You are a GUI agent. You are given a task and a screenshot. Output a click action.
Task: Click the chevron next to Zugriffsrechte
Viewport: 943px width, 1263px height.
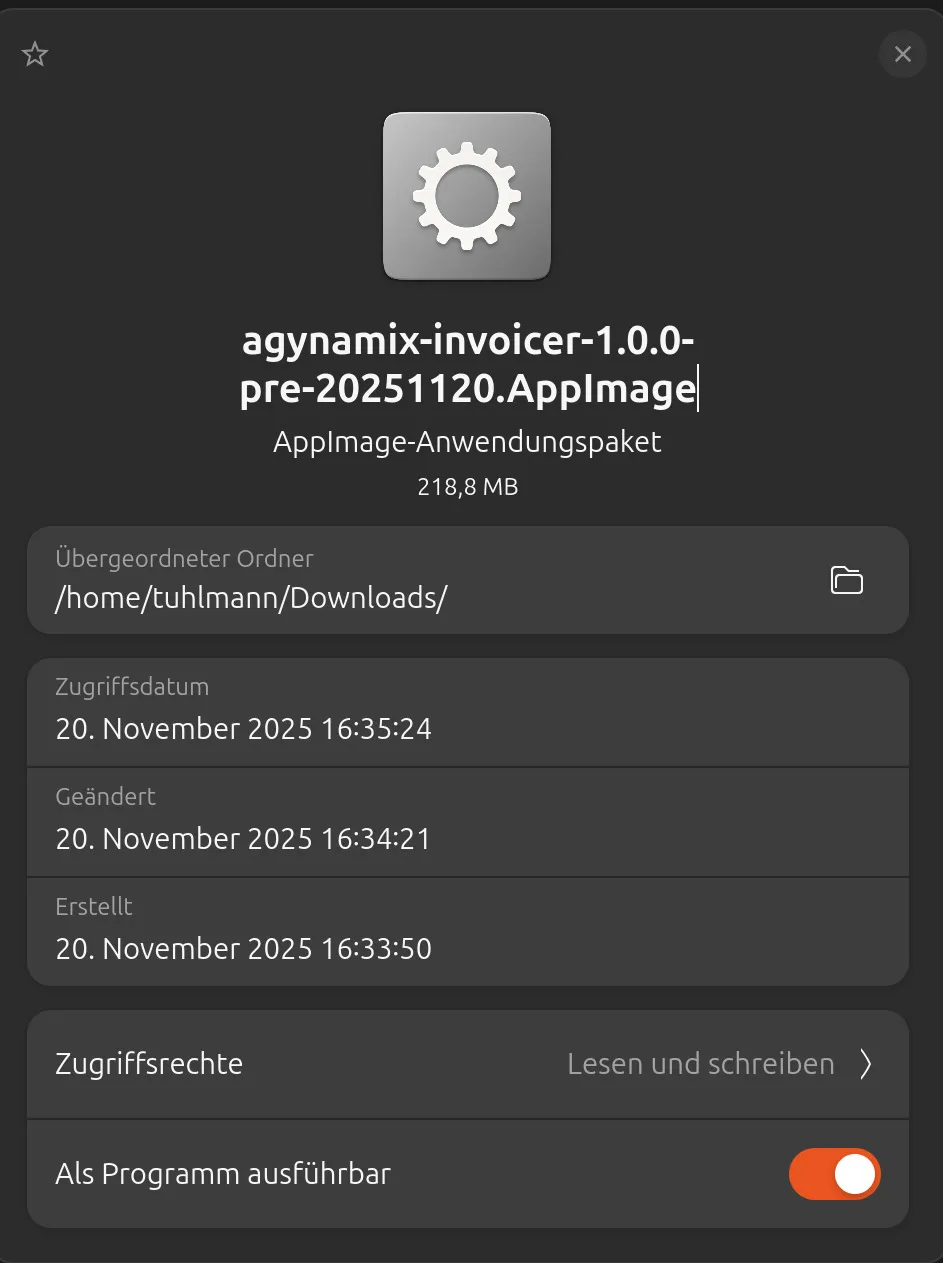pos(865,1064)
